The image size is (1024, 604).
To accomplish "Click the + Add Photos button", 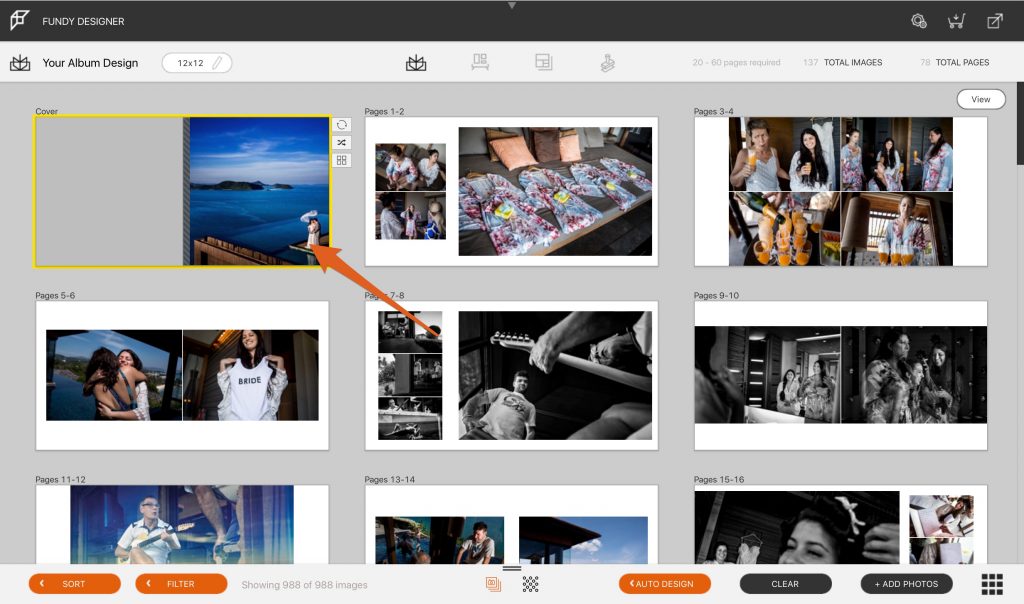I will pyautogui.click(x=906, y=584).
